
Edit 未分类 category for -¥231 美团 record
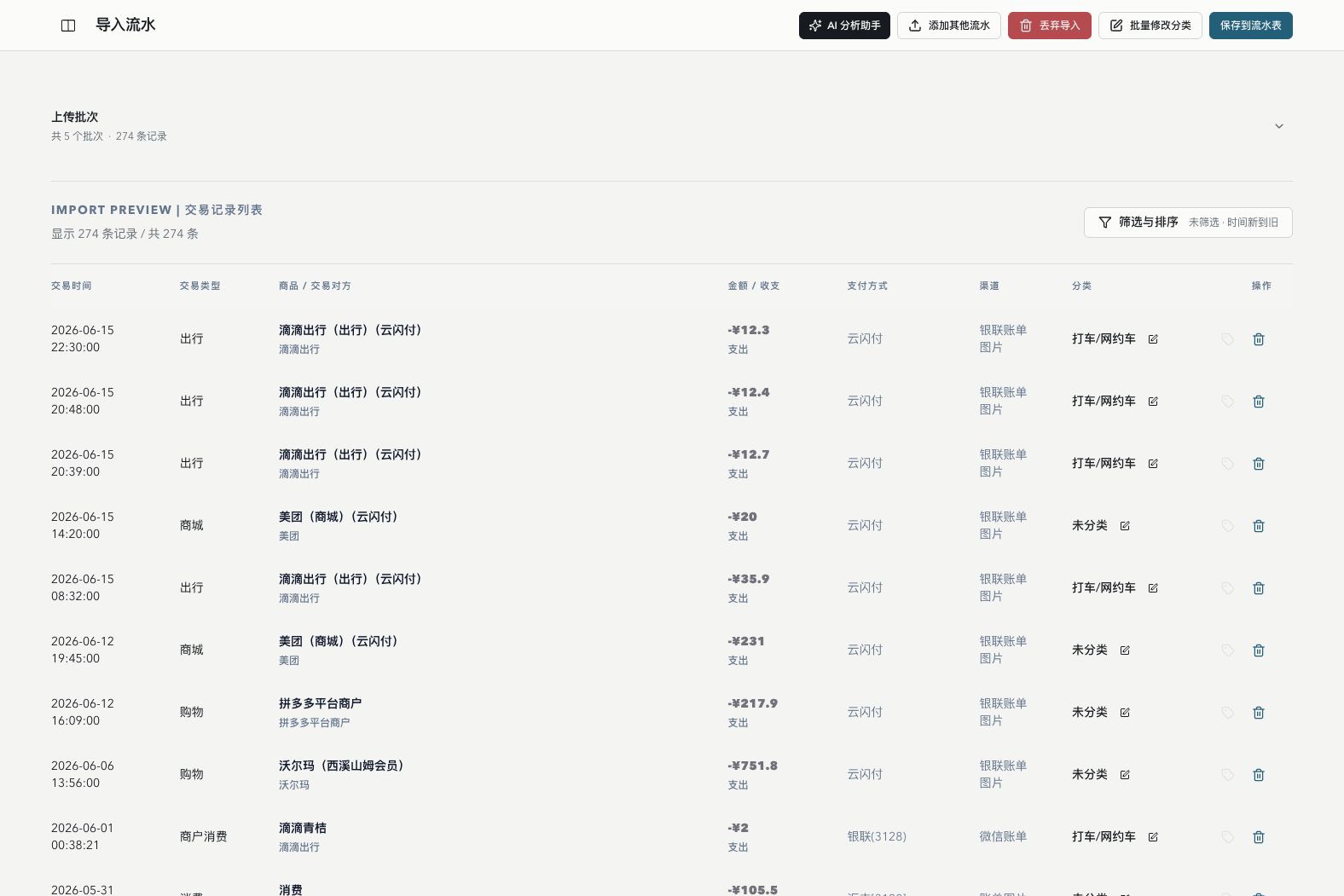1125,650
